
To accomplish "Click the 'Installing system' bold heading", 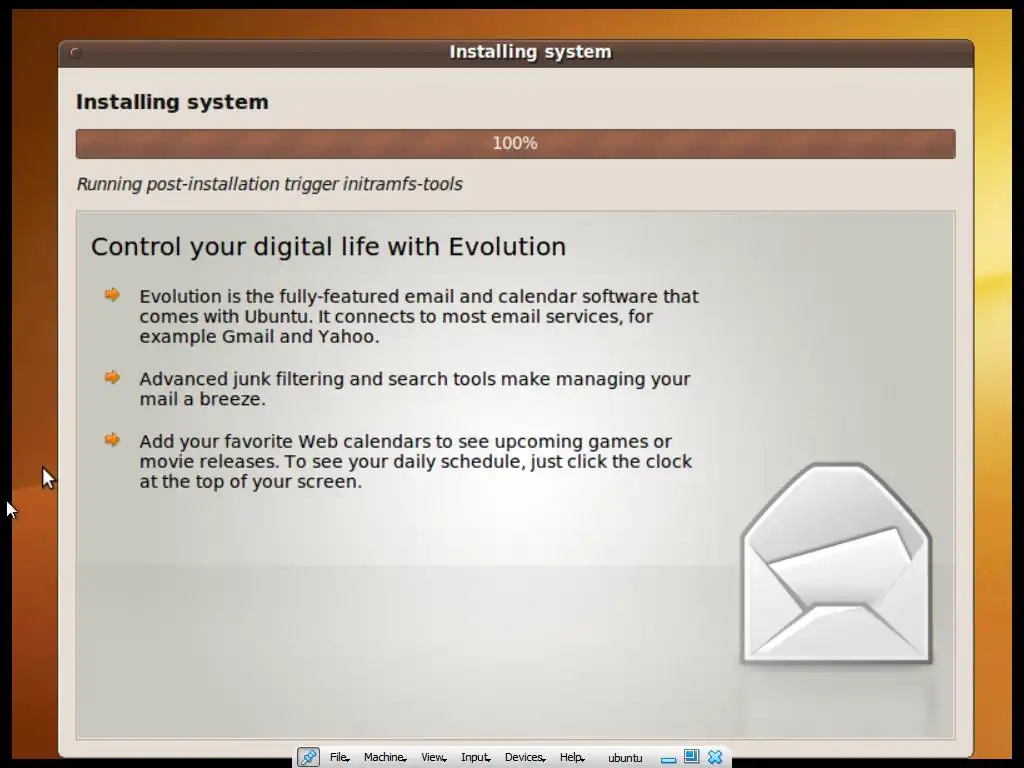I will pos(172,103).
